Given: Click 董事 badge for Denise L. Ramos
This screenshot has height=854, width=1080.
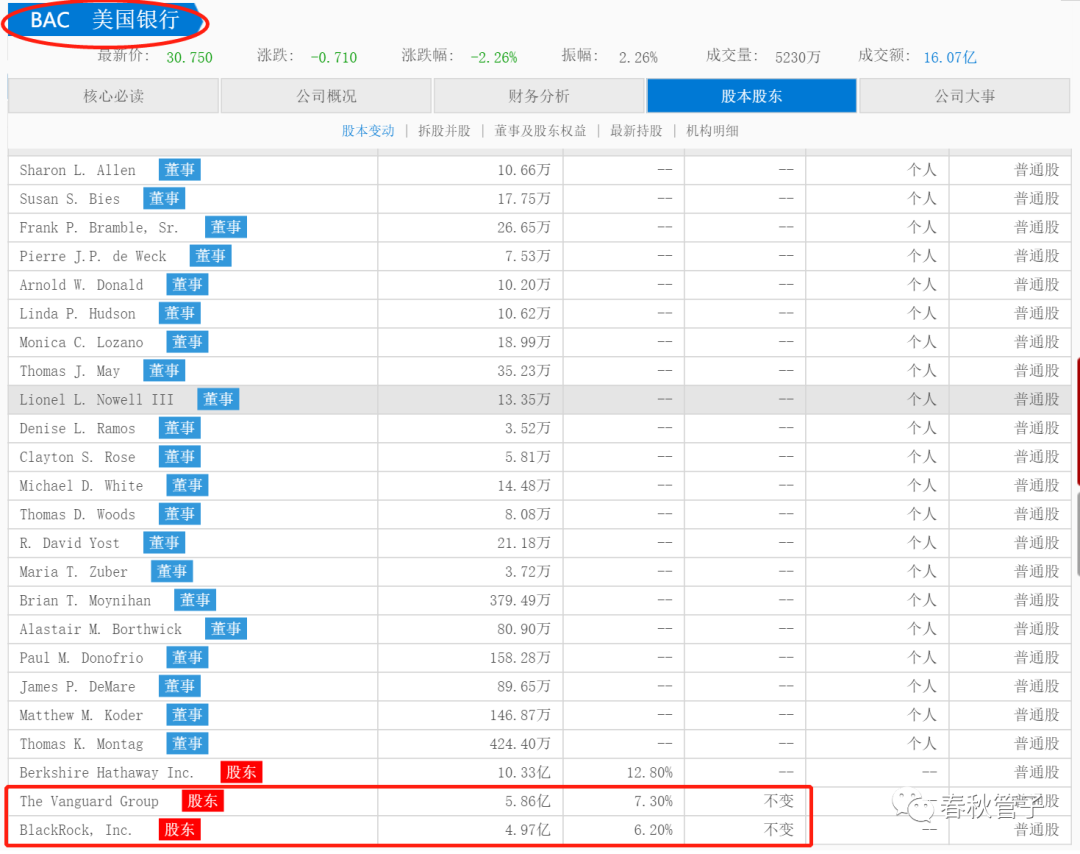Looking at the screenshot, I should click(x=180, y=428).
